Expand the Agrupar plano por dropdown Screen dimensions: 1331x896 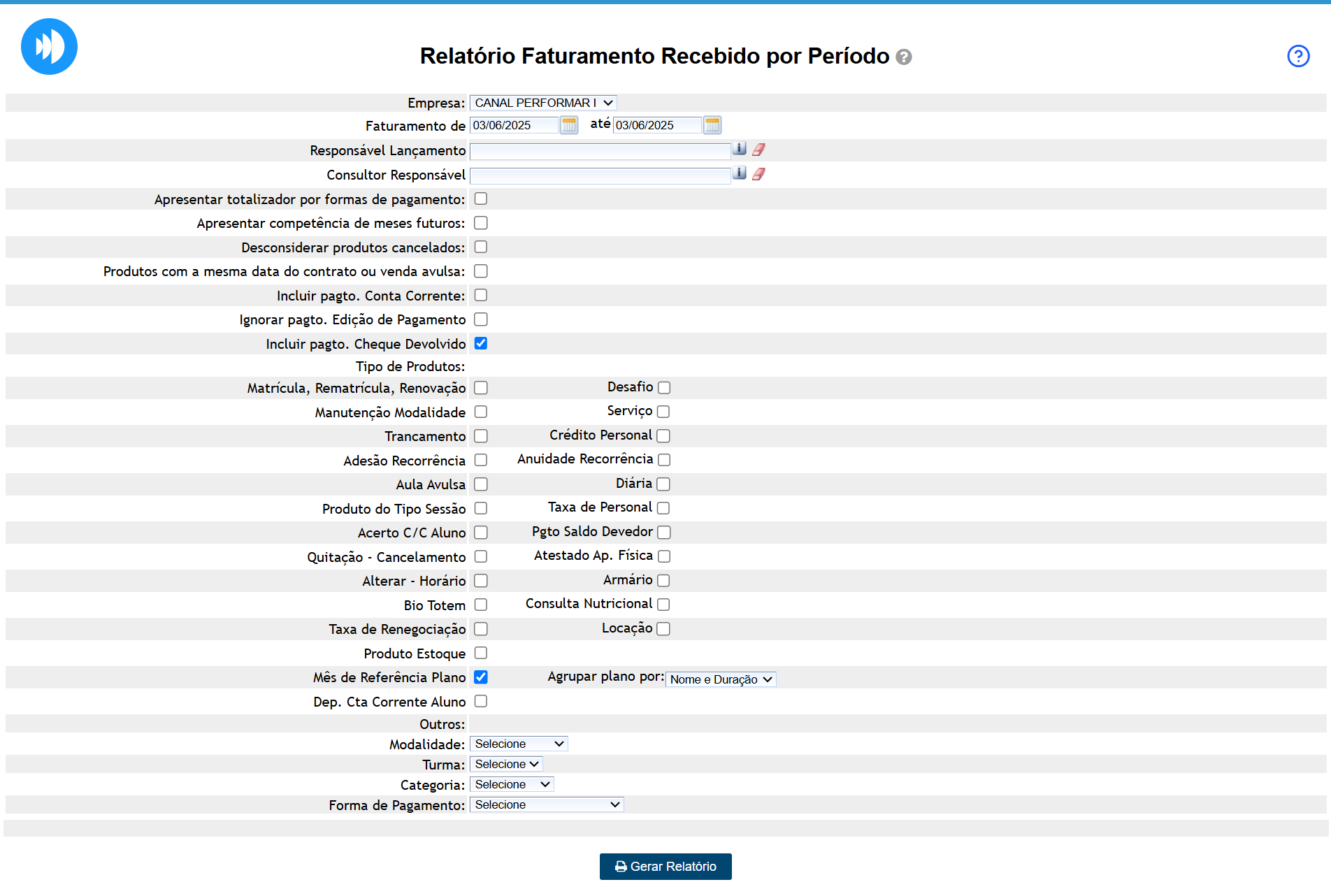tap(720, 679)
